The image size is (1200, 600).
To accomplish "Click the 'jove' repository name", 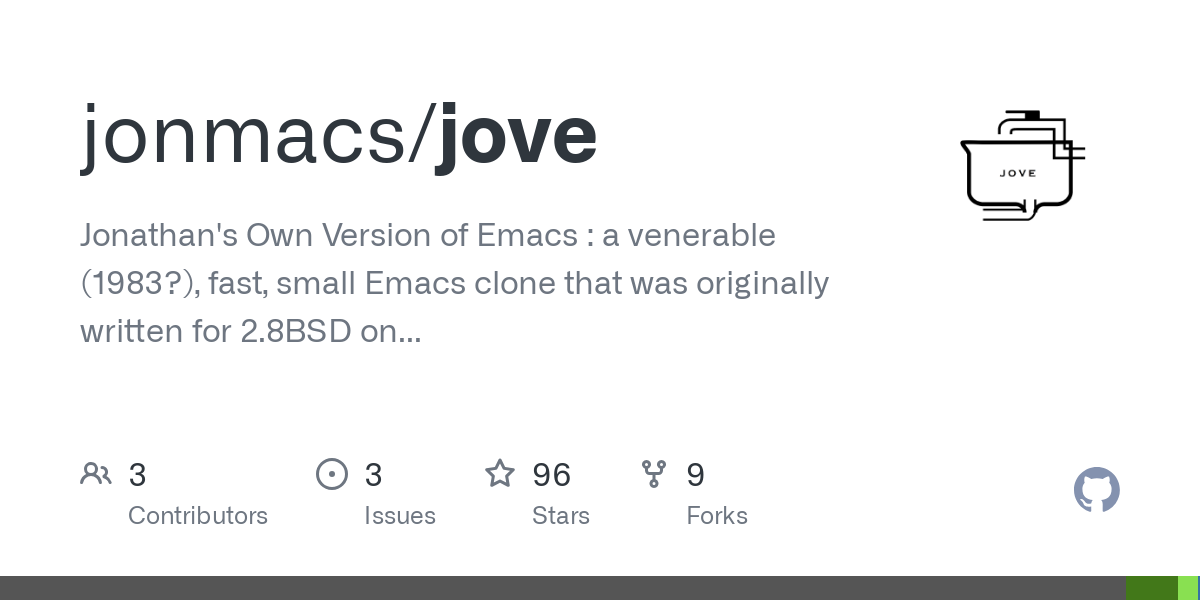I will point(517,135).
